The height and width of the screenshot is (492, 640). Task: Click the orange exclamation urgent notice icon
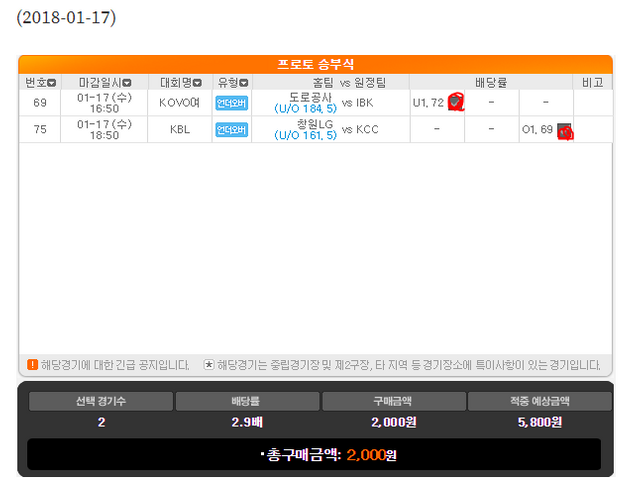pyautogui.click(x=32, y=364)
